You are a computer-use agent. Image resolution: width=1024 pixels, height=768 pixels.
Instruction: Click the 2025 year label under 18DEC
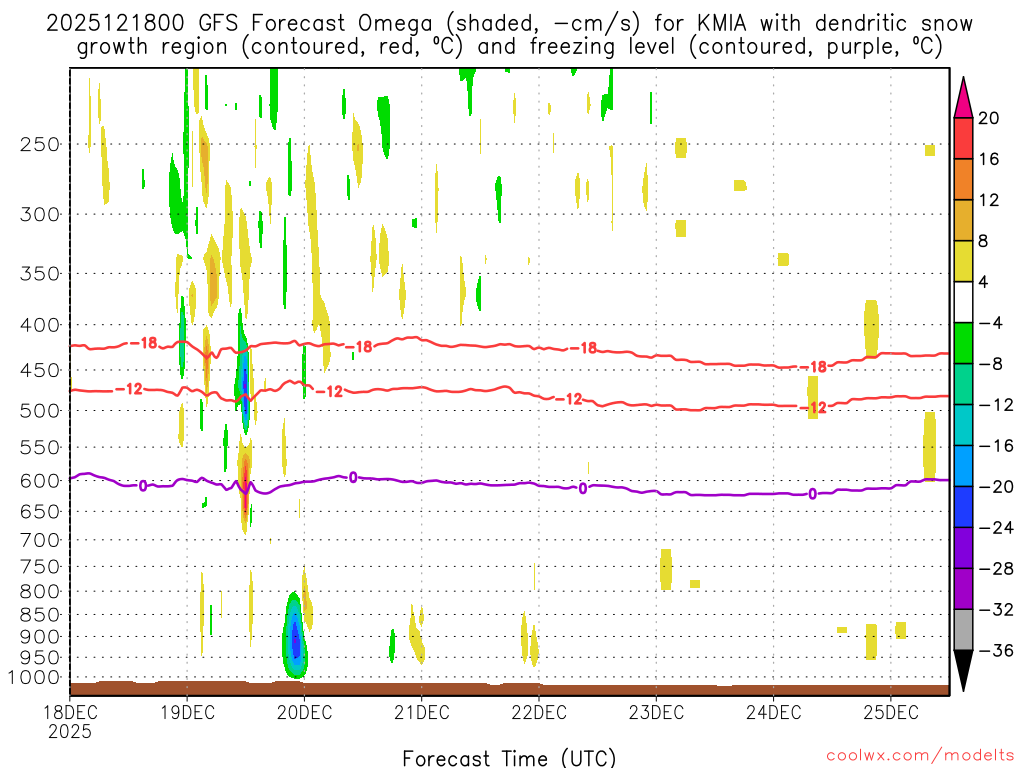(x=70, y=731)
